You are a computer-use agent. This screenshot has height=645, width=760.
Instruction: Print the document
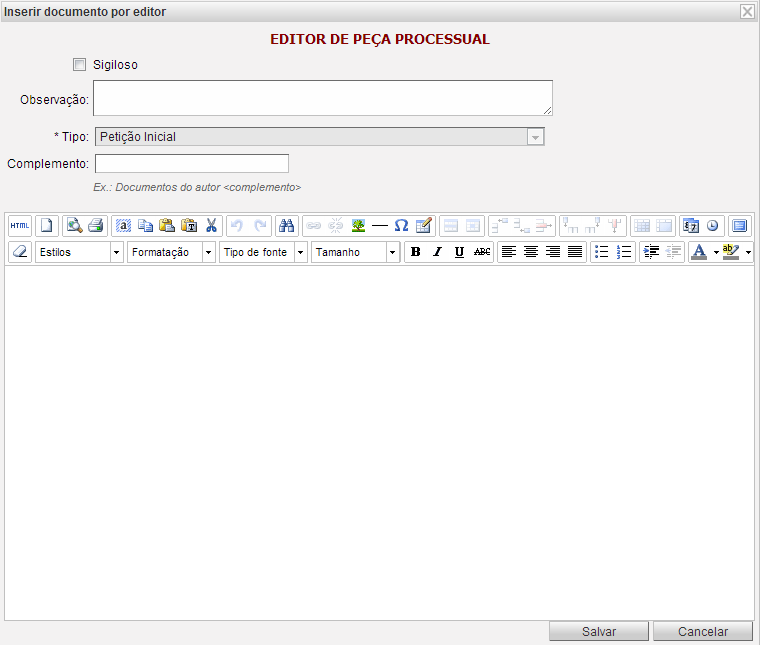[96, 226]
